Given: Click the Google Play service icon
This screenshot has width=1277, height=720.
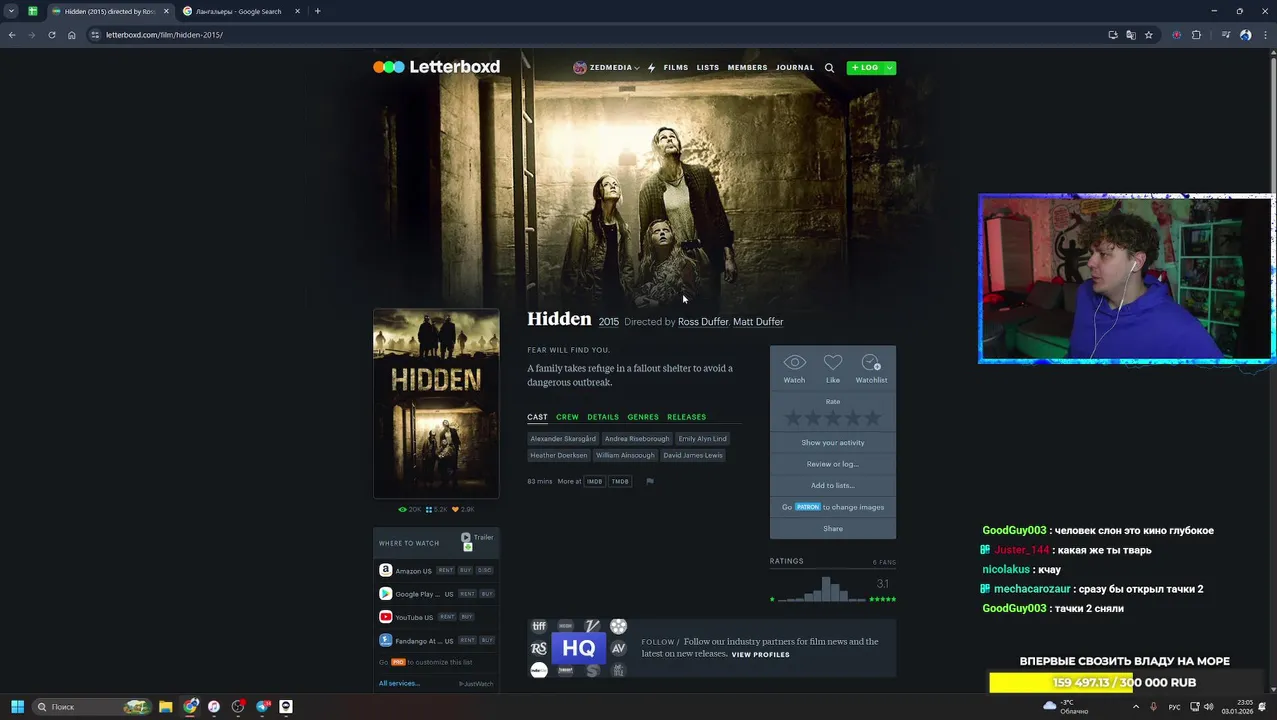Looking at the screenshot, I should point(385,594).
